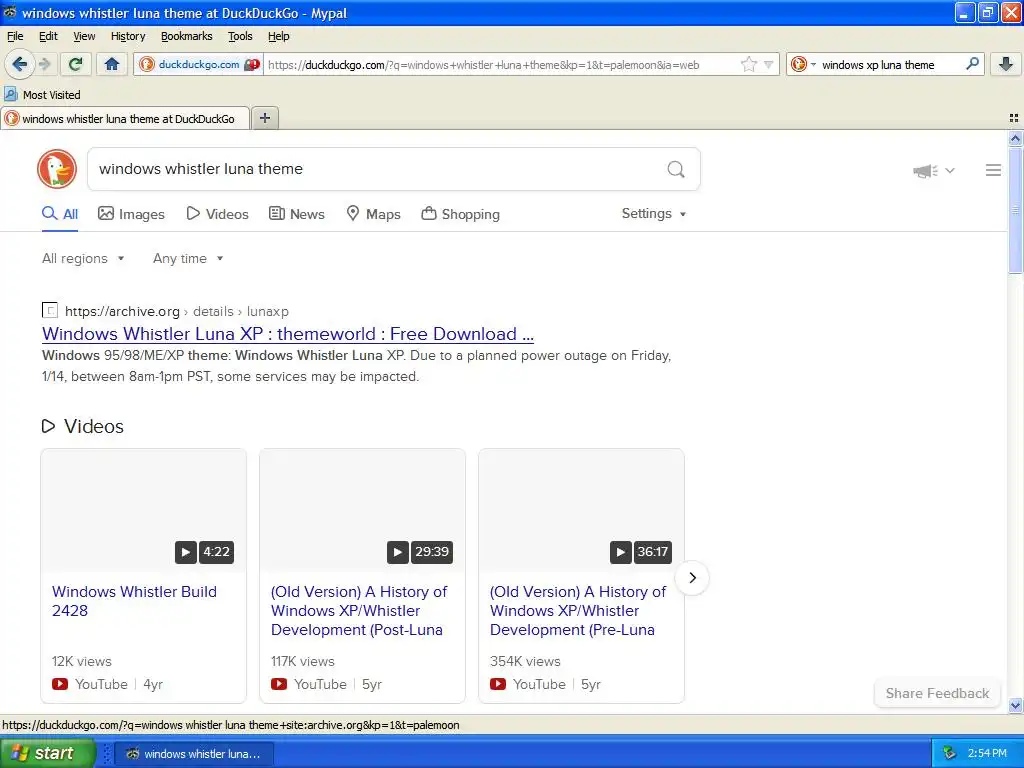Image resolution: width=1024 pixels, height=768 pixels.
Task: Open the Downloads arrow button
Action: [x=1006, y=64]
